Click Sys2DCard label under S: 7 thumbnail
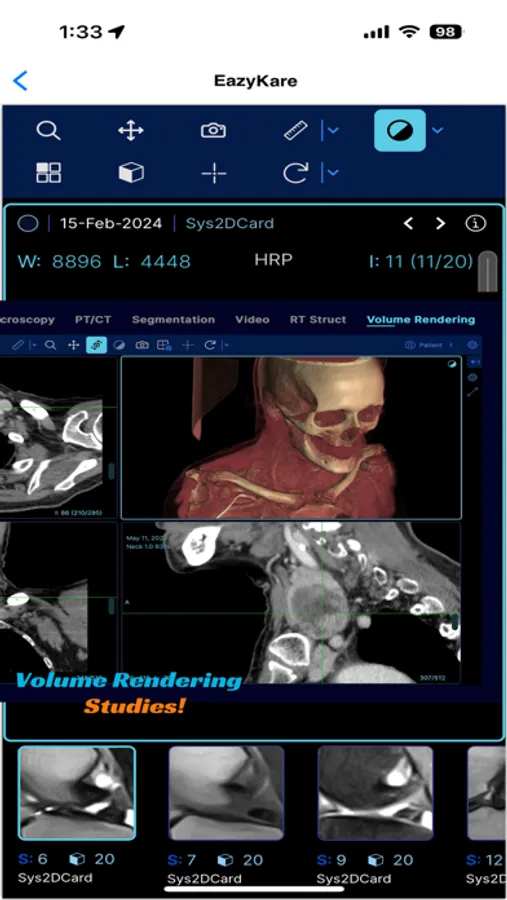 click(x=204, y=879)
